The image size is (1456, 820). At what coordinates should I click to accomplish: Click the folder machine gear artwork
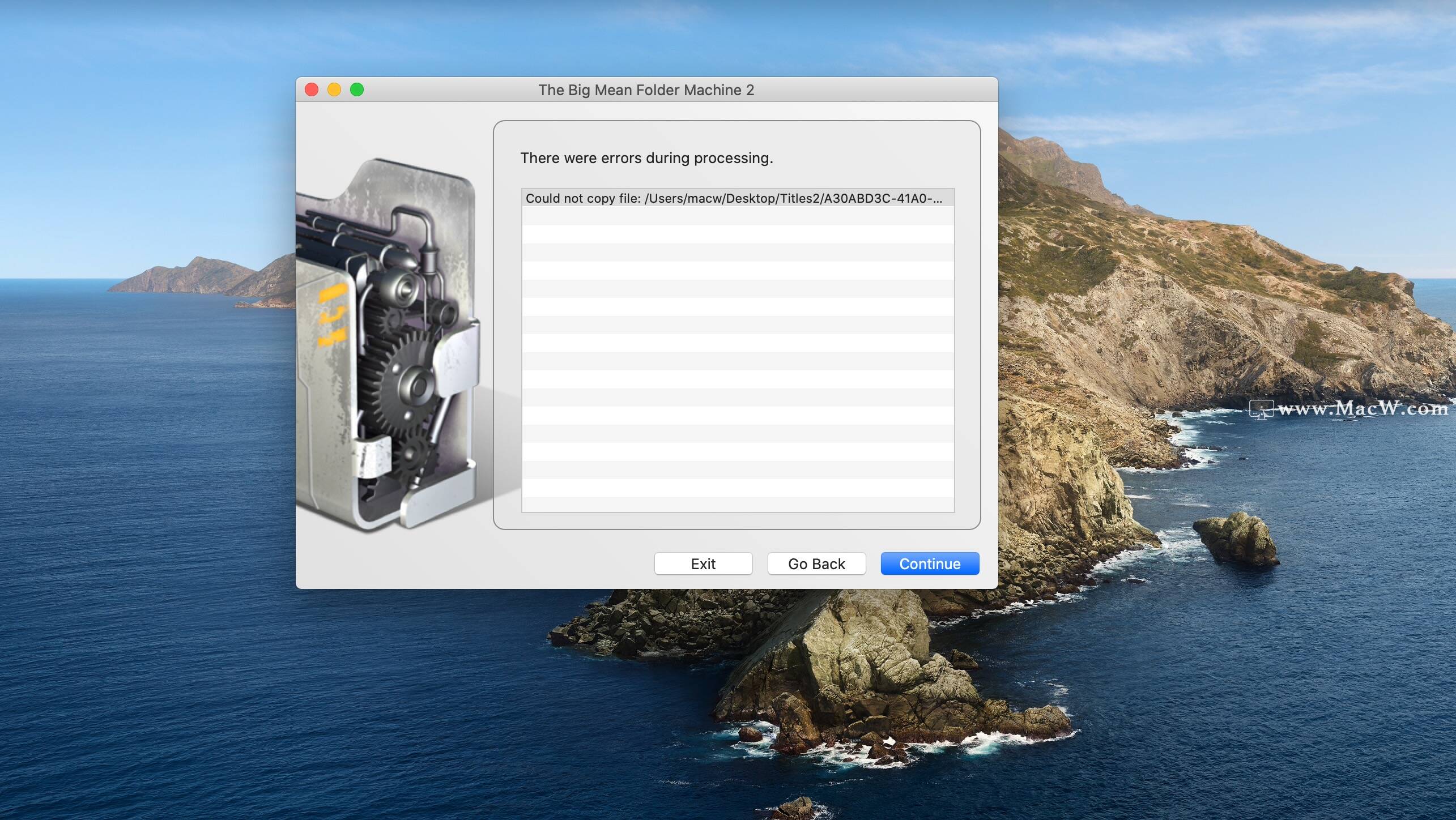(388, 345)
